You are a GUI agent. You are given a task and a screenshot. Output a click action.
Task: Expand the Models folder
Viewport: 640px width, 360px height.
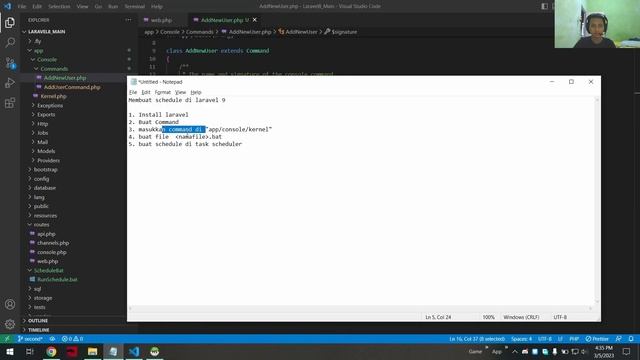[46, 151]
